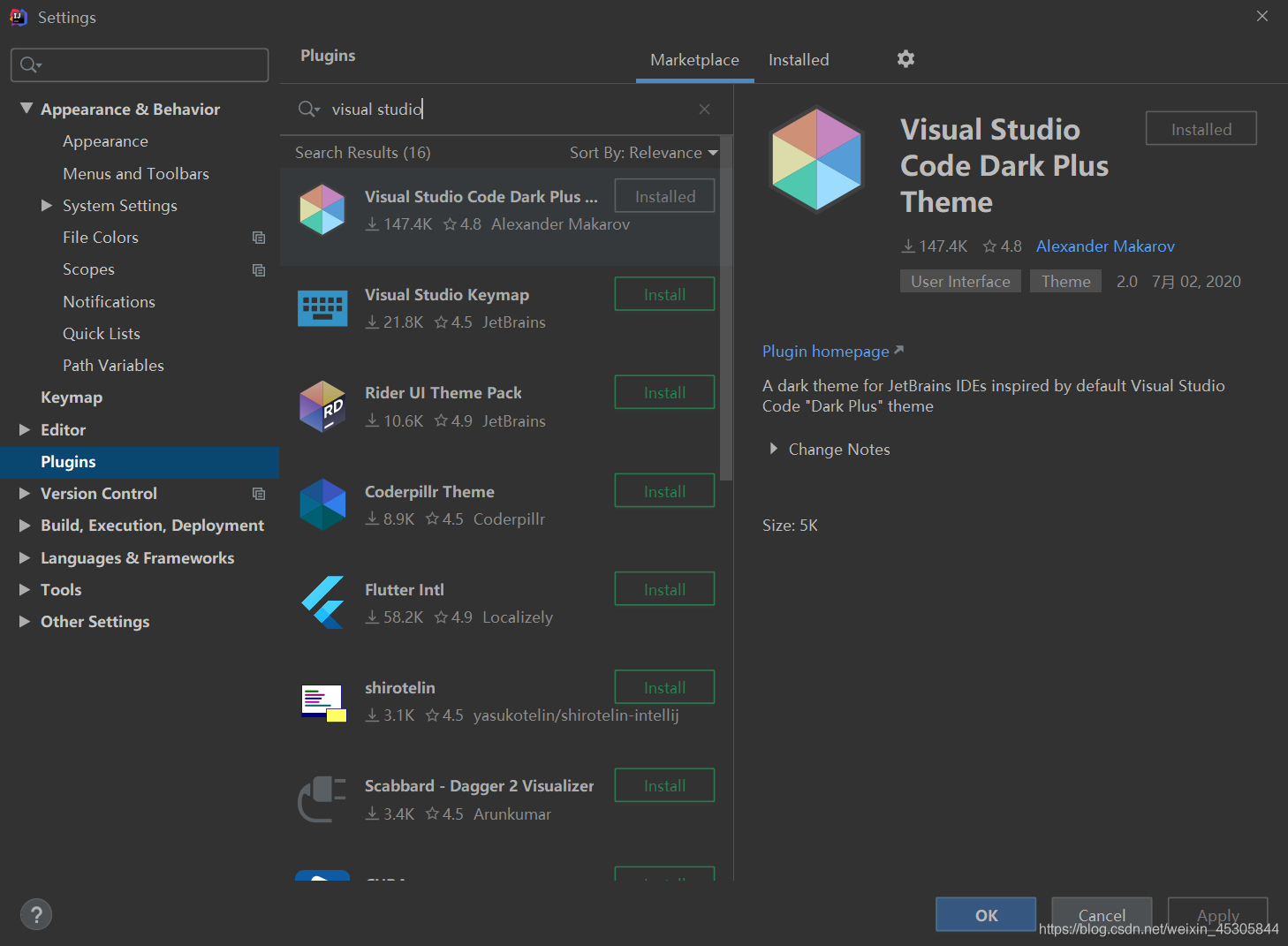Click the external link arrow beside Plugin homepage

coord(899,350)
